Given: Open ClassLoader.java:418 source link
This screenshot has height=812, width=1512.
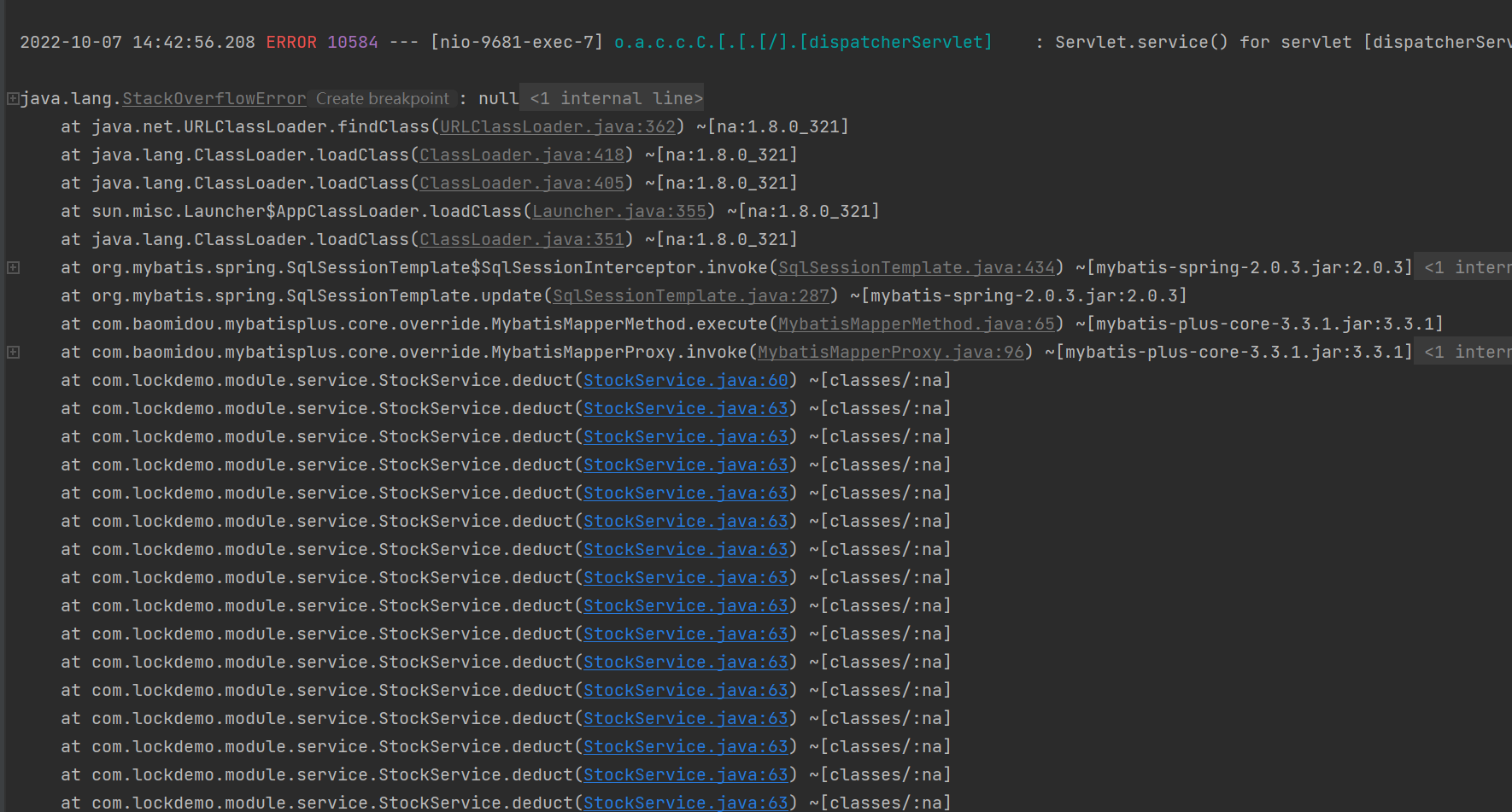Looking at the screenshot, I should (x=522, y=155).
